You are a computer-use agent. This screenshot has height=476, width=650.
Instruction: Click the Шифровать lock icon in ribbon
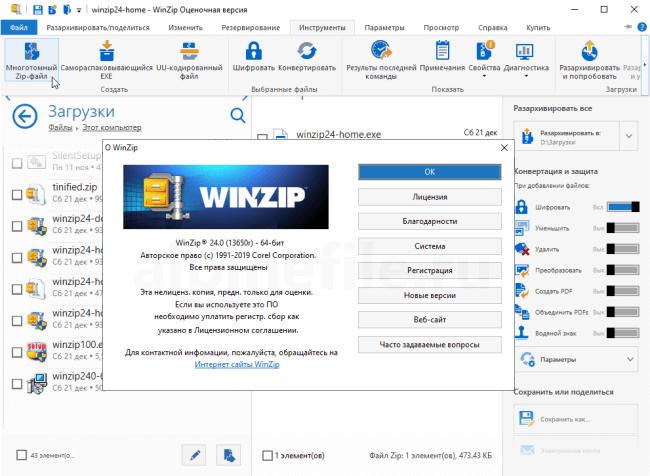(253, 51)
